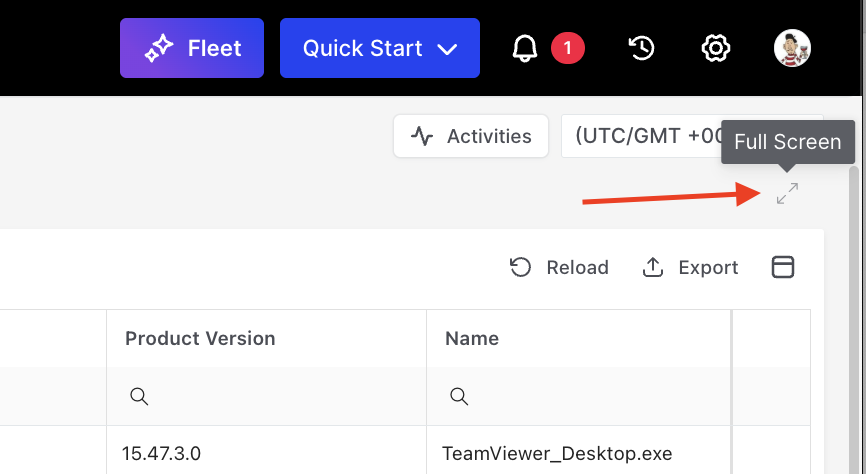This screenshot has width=866, height=474.
Task: Sort by the Product Version column header
Action: pyautogui.click(x=200, y=338)
